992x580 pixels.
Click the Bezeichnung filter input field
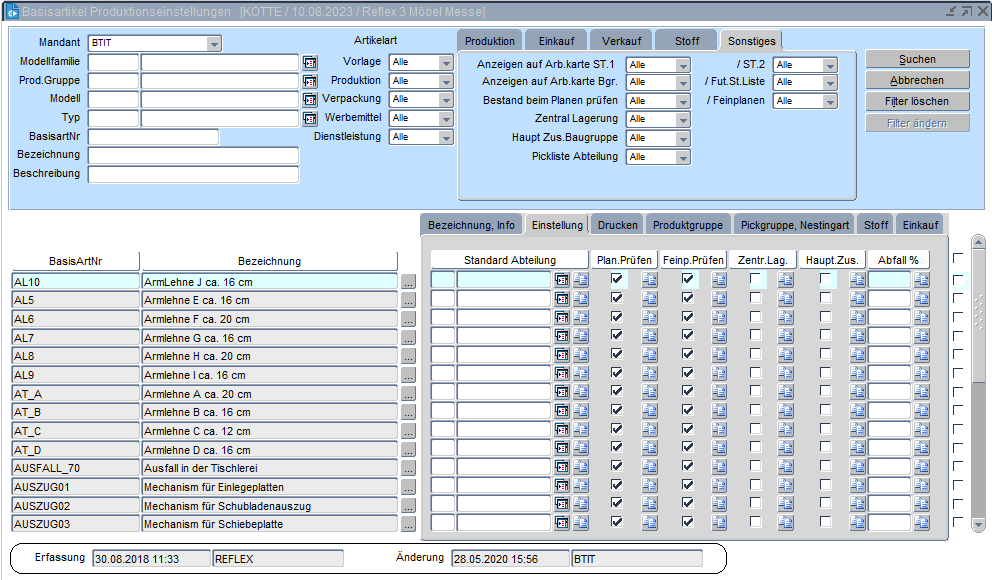[x=193, y=156]
